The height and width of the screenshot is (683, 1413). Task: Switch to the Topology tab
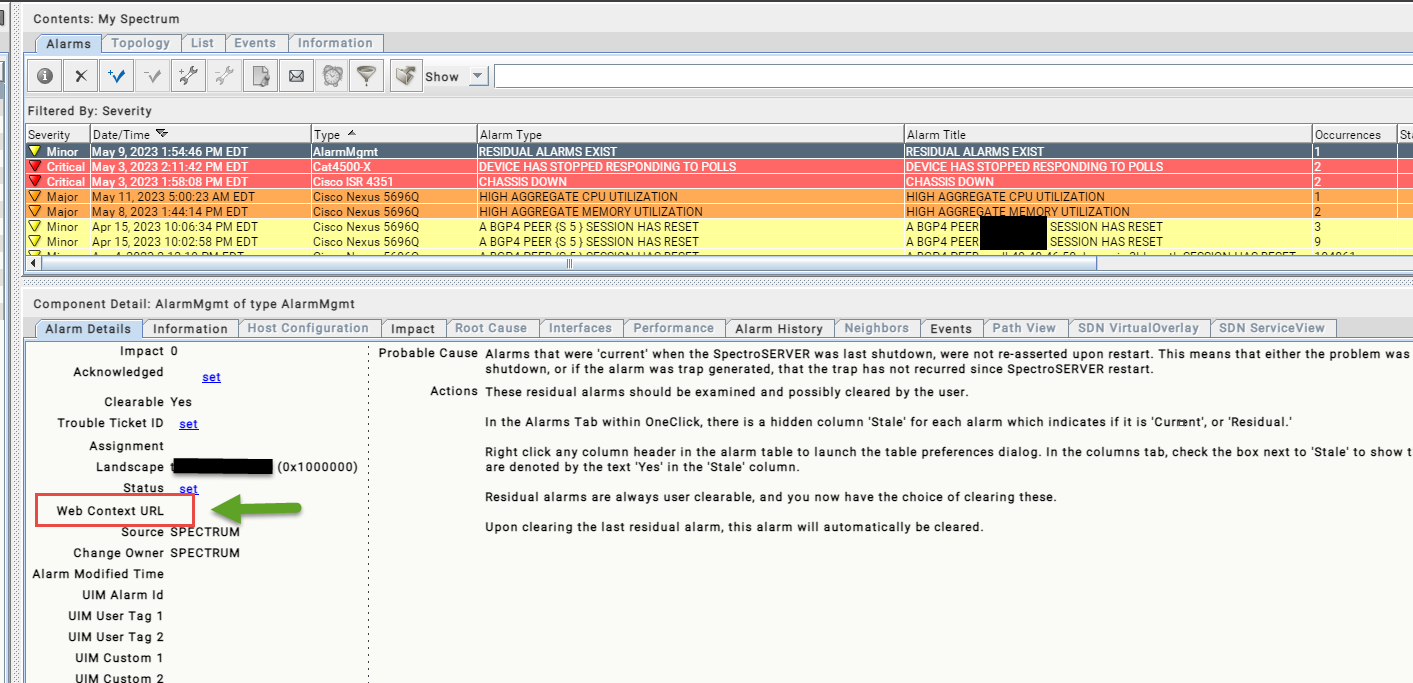click(140, 43)
